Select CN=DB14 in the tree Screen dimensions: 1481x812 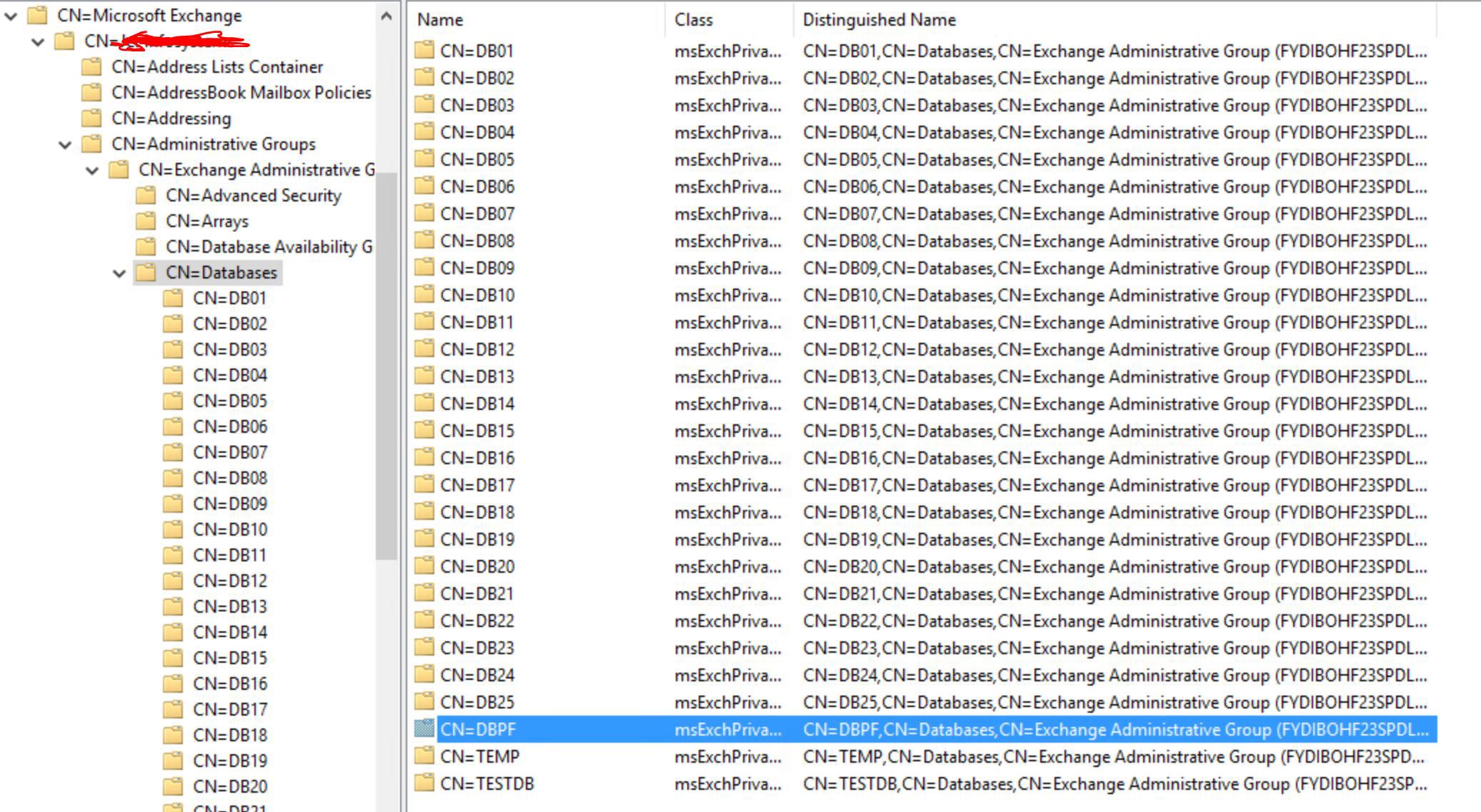click(x=229, y=633)
